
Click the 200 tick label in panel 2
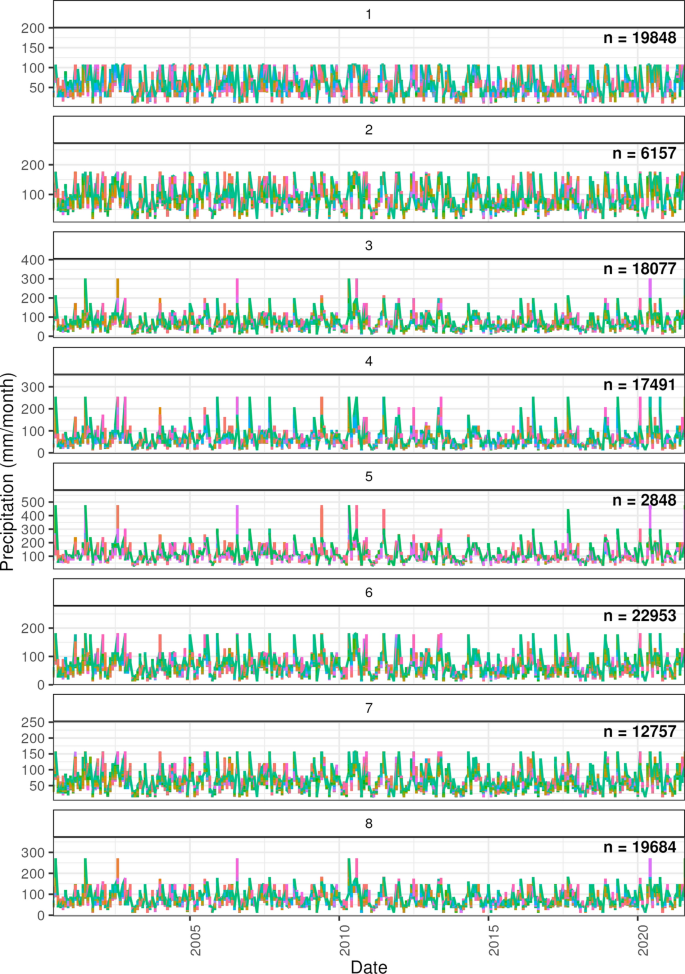coord(33,165)
